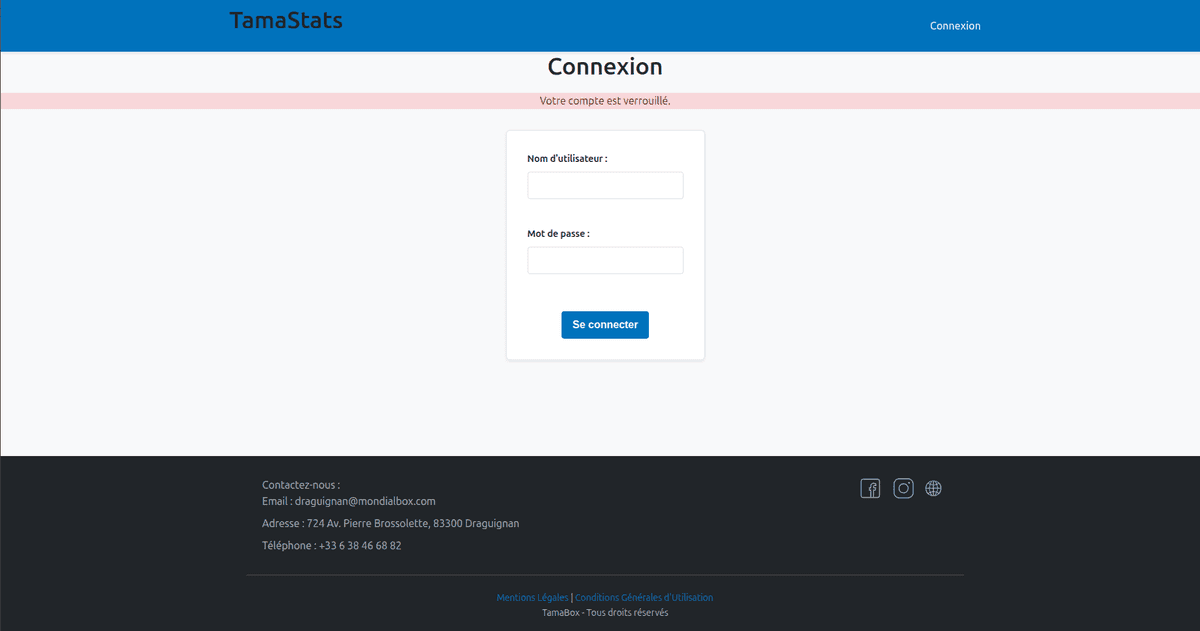The height and width of the screenshot is (631, 1200).
Task: Click the 'Mot de passe :' label
Action: [x=558, y=234]
